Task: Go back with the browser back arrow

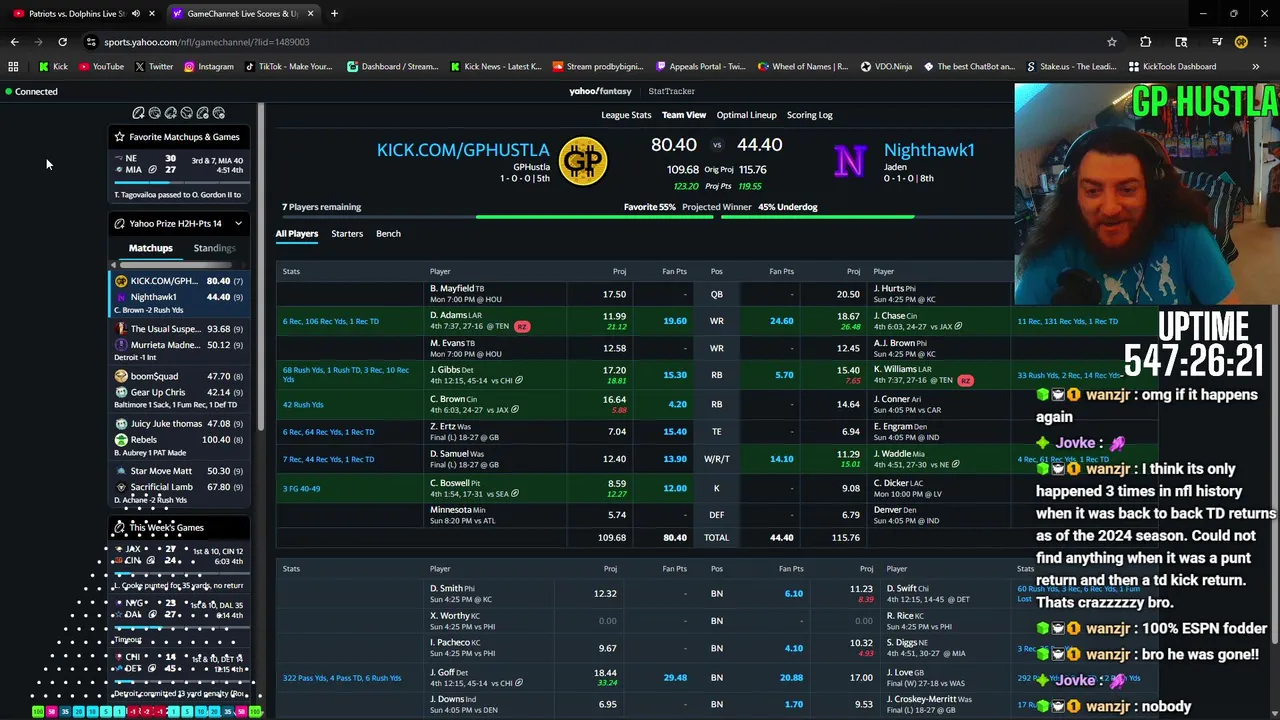Action: click(x=14, y=42)
